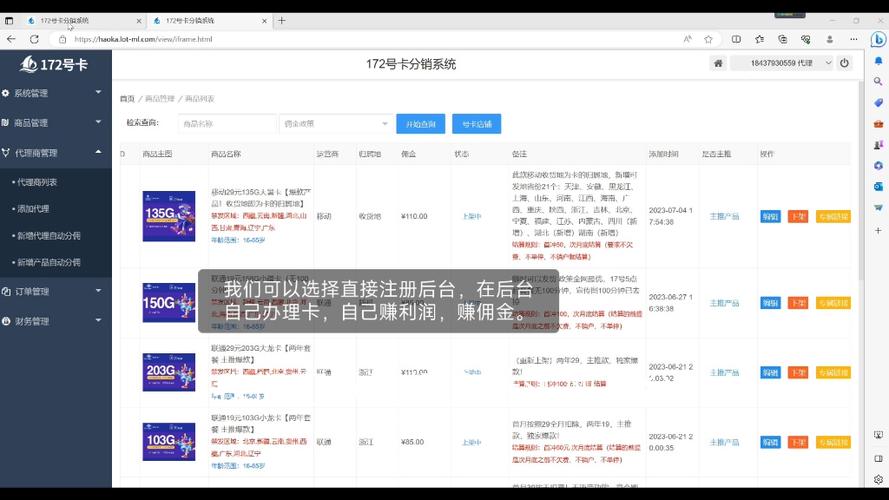Click the home icon in header

coord(718,63)
